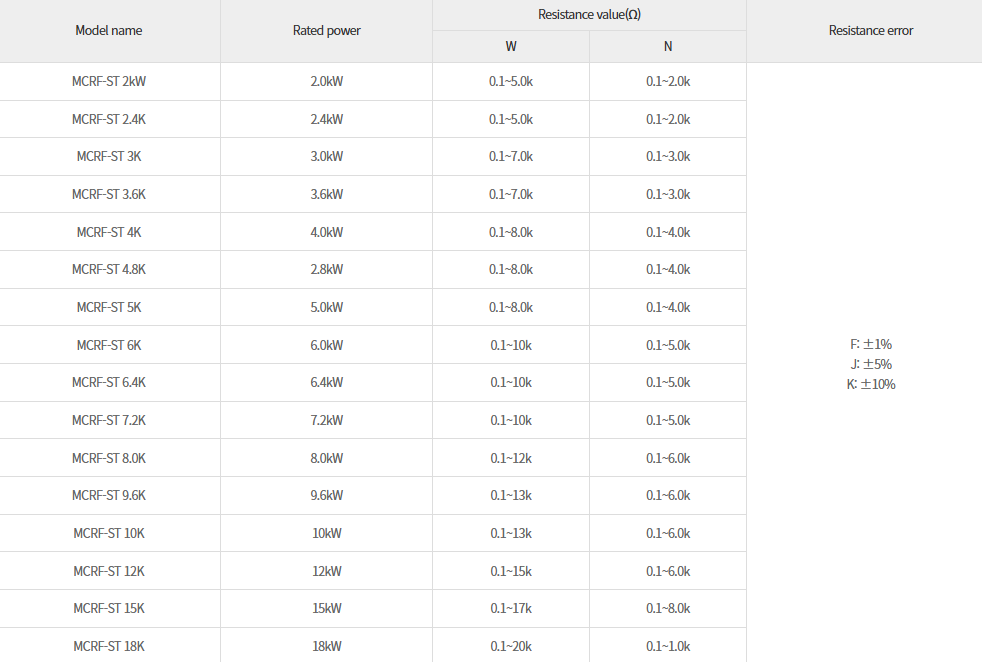The image size is (982, 662).
Task: Click the MCRF-ST 2kW model cell
Action: tap(109, 81)
